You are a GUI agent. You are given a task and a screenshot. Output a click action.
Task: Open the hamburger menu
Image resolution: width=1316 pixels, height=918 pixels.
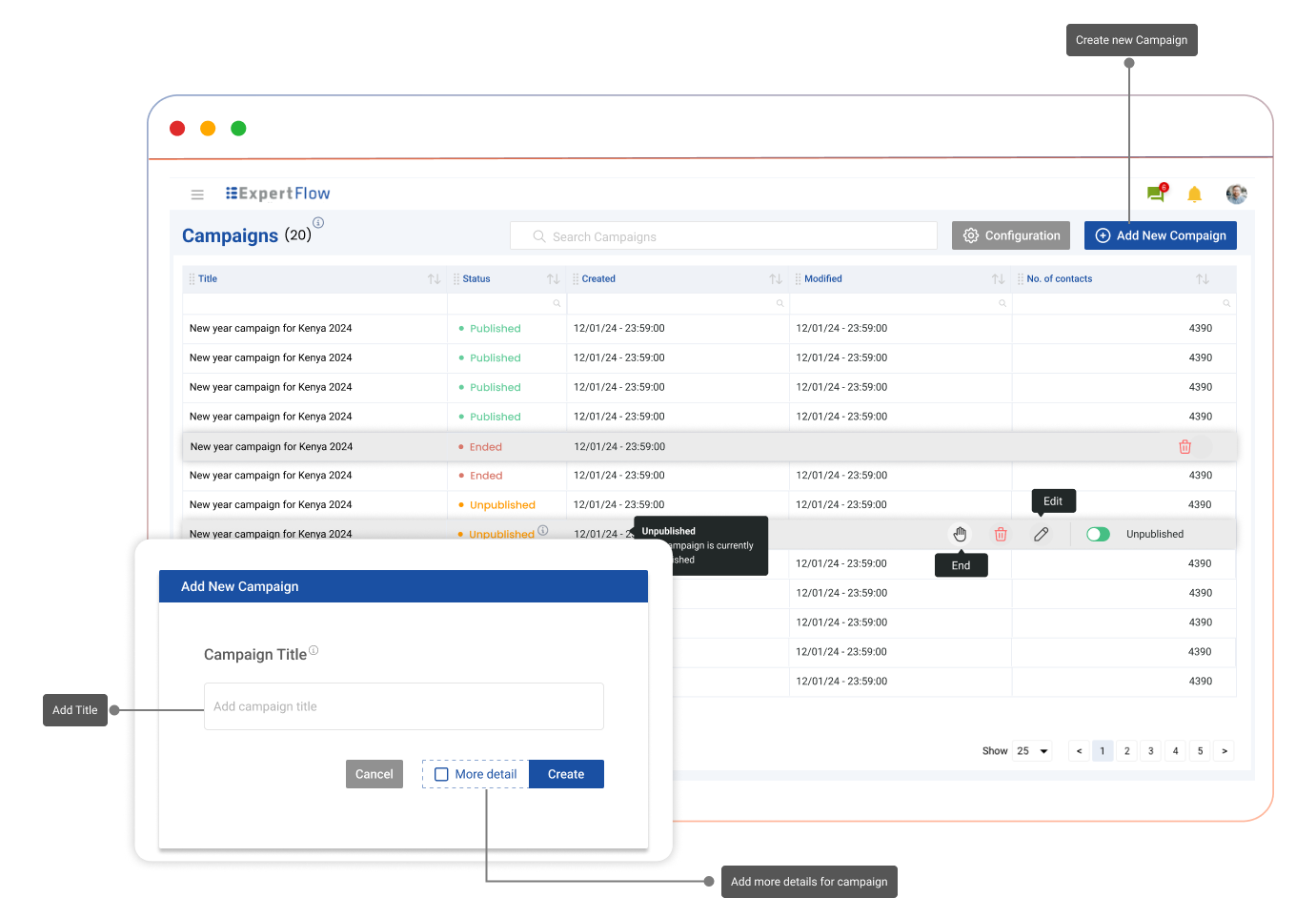197,194
